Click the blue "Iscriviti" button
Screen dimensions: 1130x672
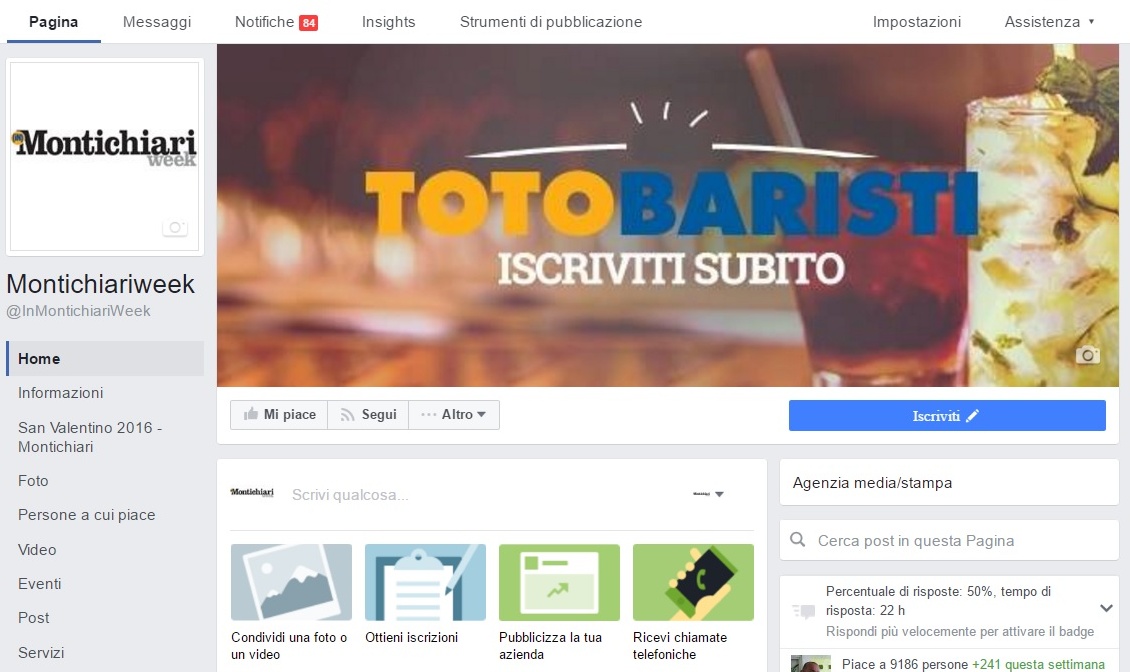947,415
